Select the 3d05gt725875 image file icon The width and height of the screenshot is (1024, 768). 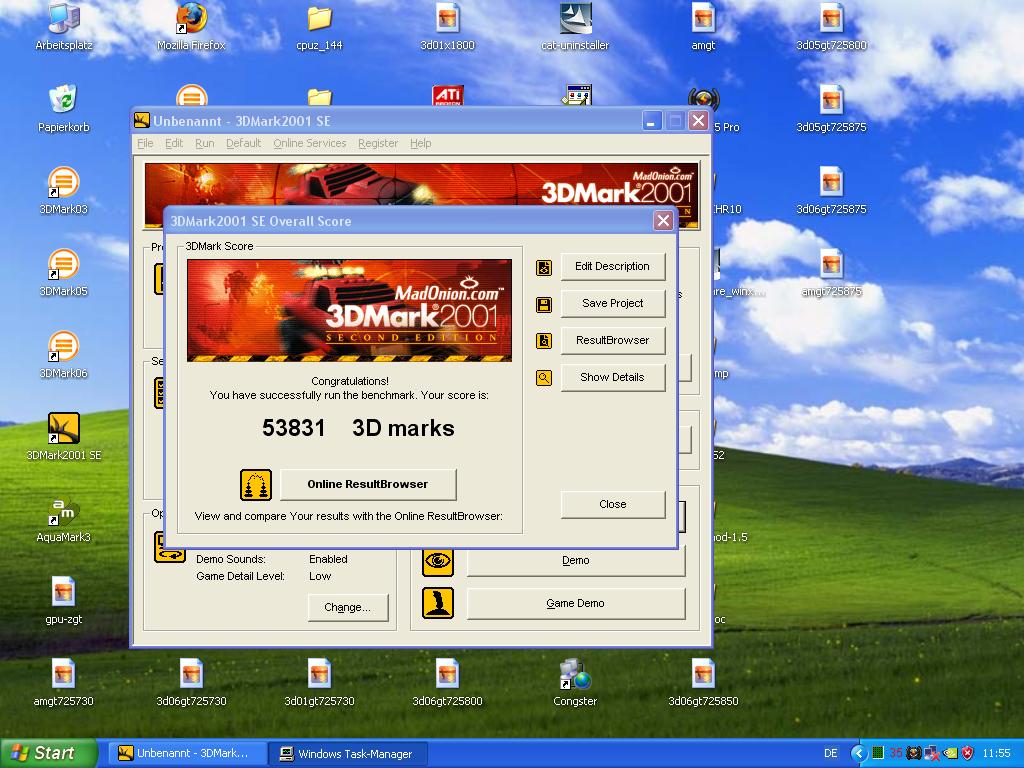tap(831, 108)
